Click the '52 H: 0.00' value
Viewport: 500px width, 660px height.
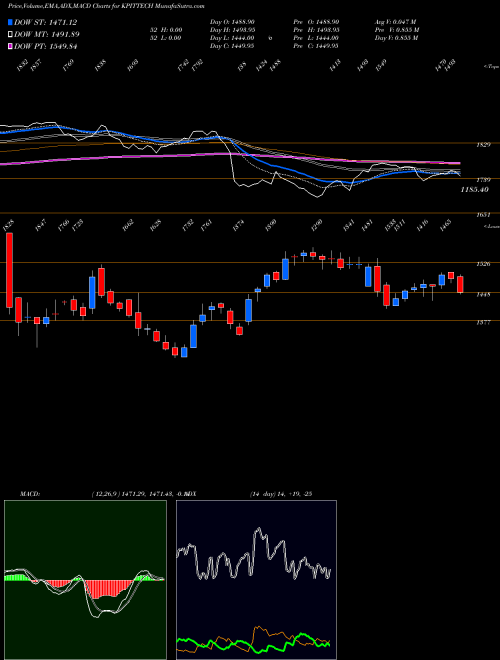click(x=165, y=30)
